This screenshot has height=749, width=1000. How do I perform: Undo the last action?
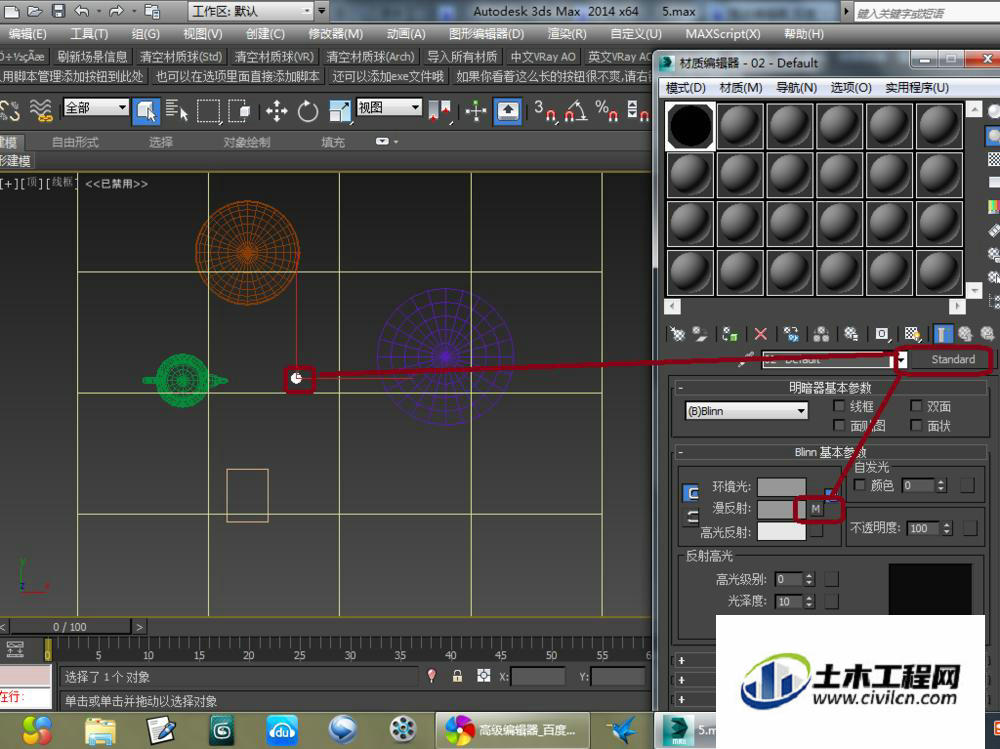[82, 11]
